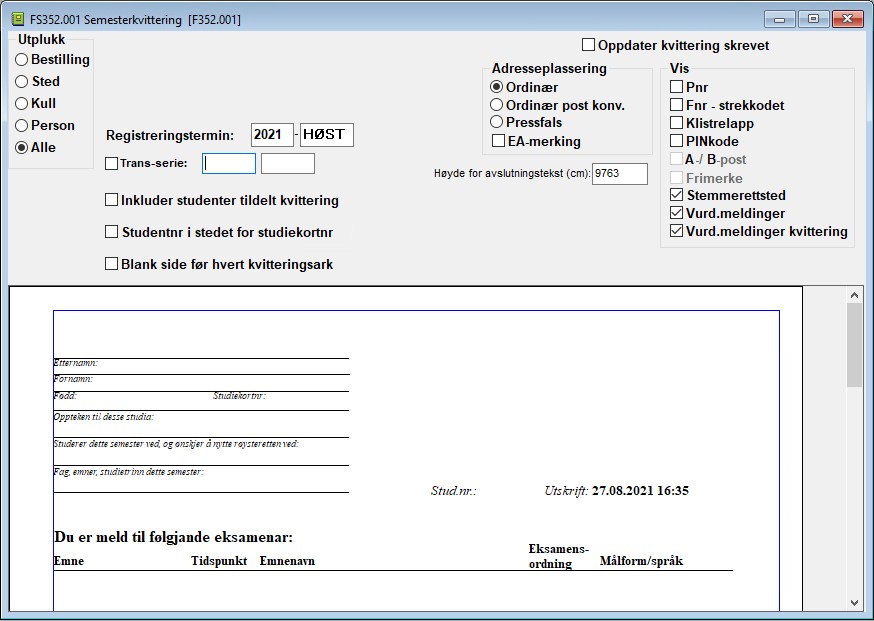
Task: Select Ordinær post konv. option
Action: (x=497, y=105)
